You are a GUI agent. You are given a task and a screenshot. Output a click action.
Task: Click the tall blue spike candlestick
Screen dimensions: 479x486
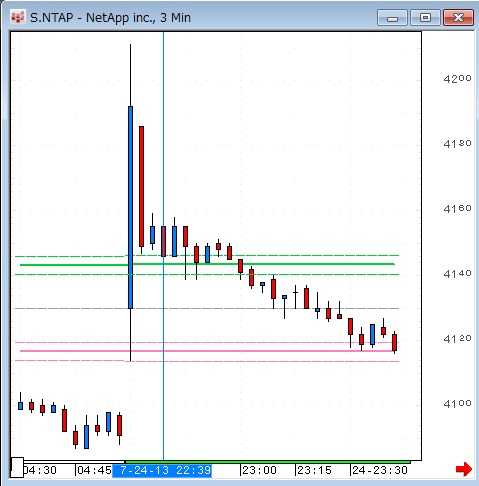(x=130, y=207)
